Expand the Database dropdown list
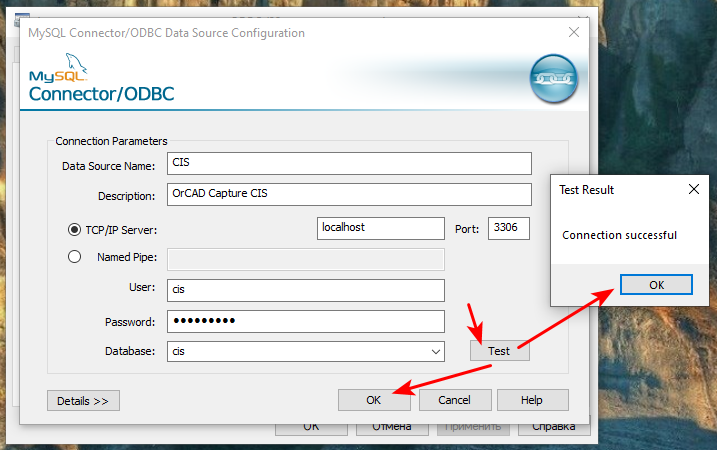 coord(435,352)
